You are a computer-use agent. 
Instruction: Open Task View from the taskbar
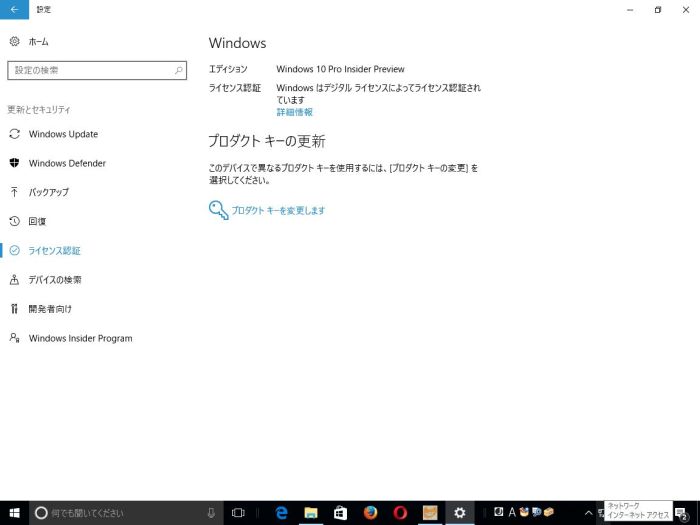point(238,512)
